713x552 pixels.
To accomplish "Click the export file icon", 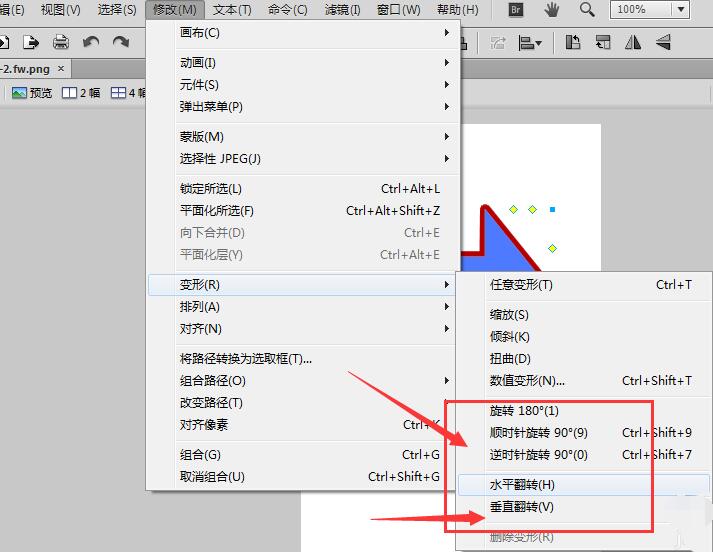I will tap(31, 43).
